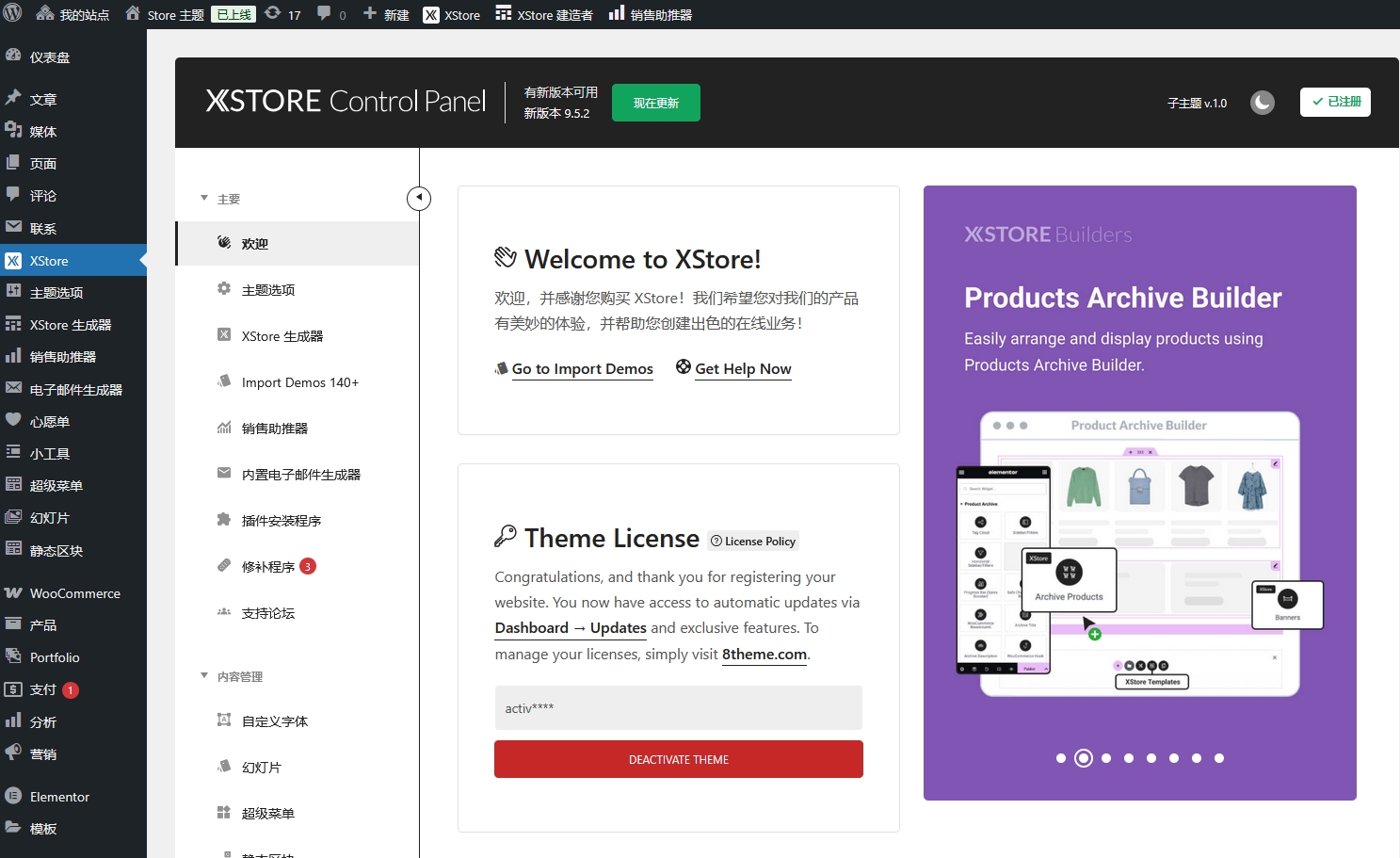Image resolution: width=1400 pixels, height=858 pixels.
Task: Click the 已注册 registered button
Action: coord(1335,102)
